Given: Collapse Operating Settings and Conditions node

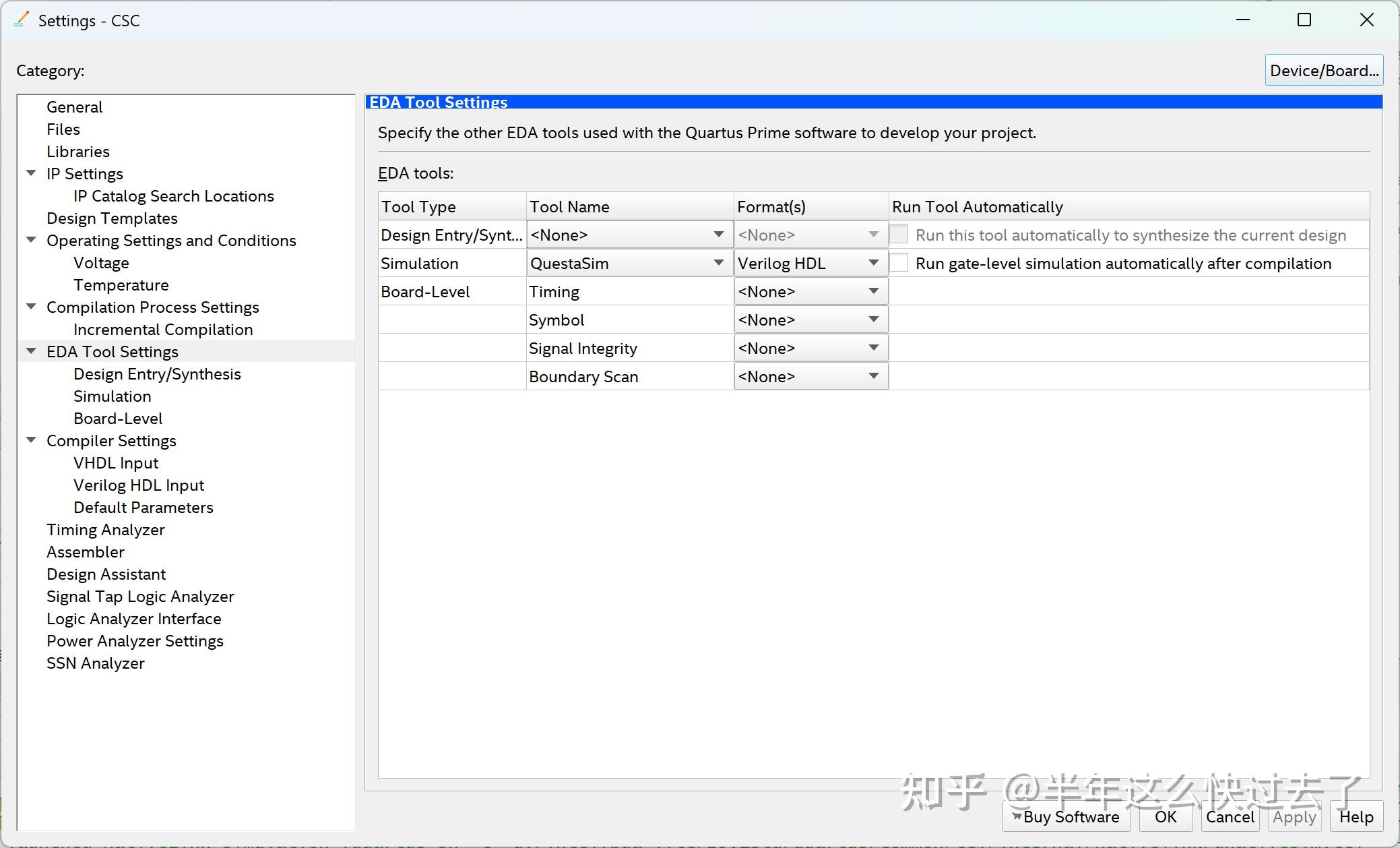Looking at the screenshot, I should click(x=31, y=240).
